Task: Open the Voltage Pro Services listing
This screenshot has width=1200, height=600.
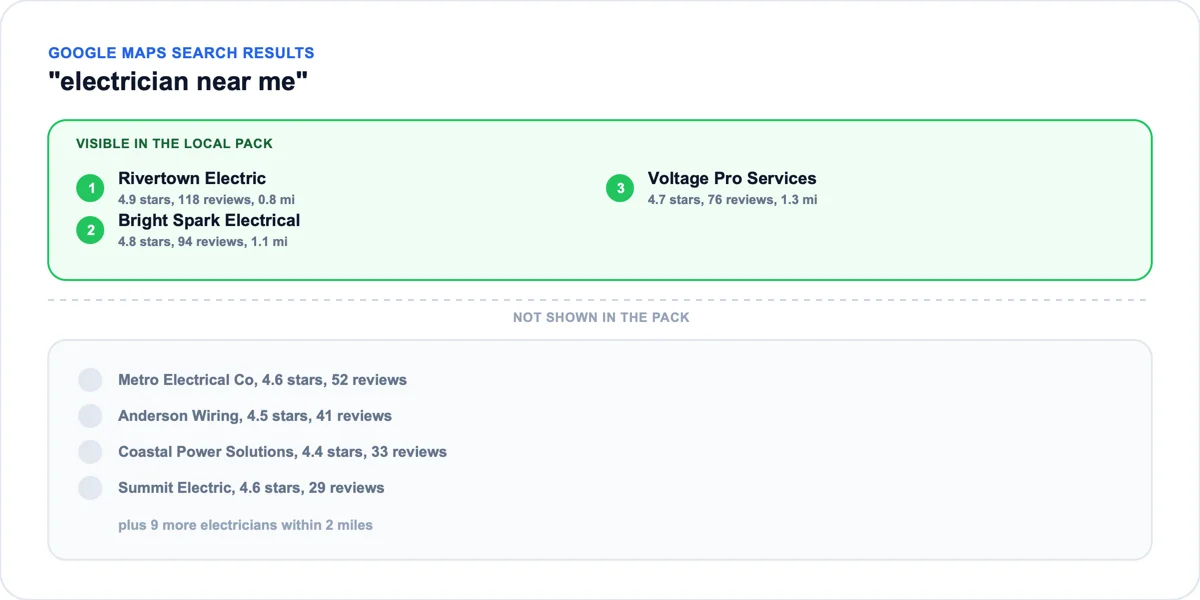Action: click(x=732, y=179)
